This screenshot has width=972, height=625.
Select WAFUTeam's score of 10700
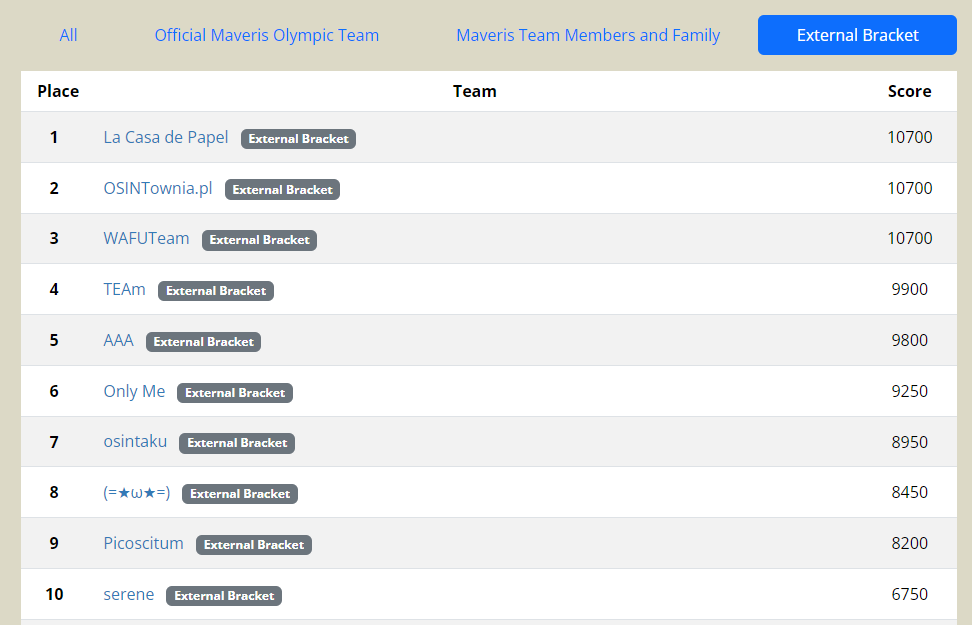[x=909, y=238]
